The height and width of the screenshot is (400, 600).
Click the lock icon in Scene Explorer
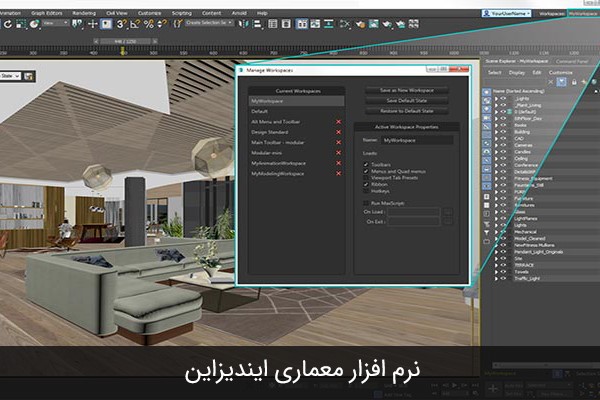coord(574,82)
